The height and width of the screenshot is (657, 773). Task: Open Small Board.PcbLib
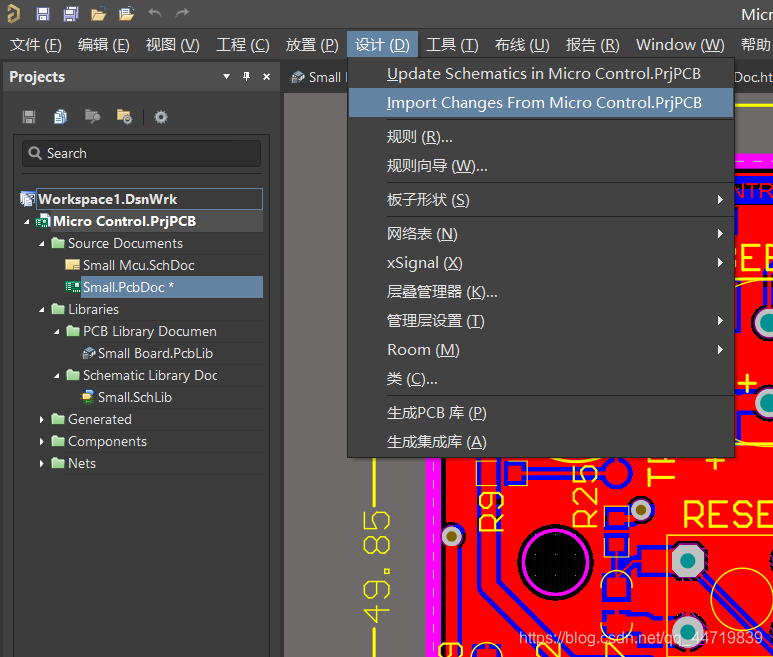(155, 353)
